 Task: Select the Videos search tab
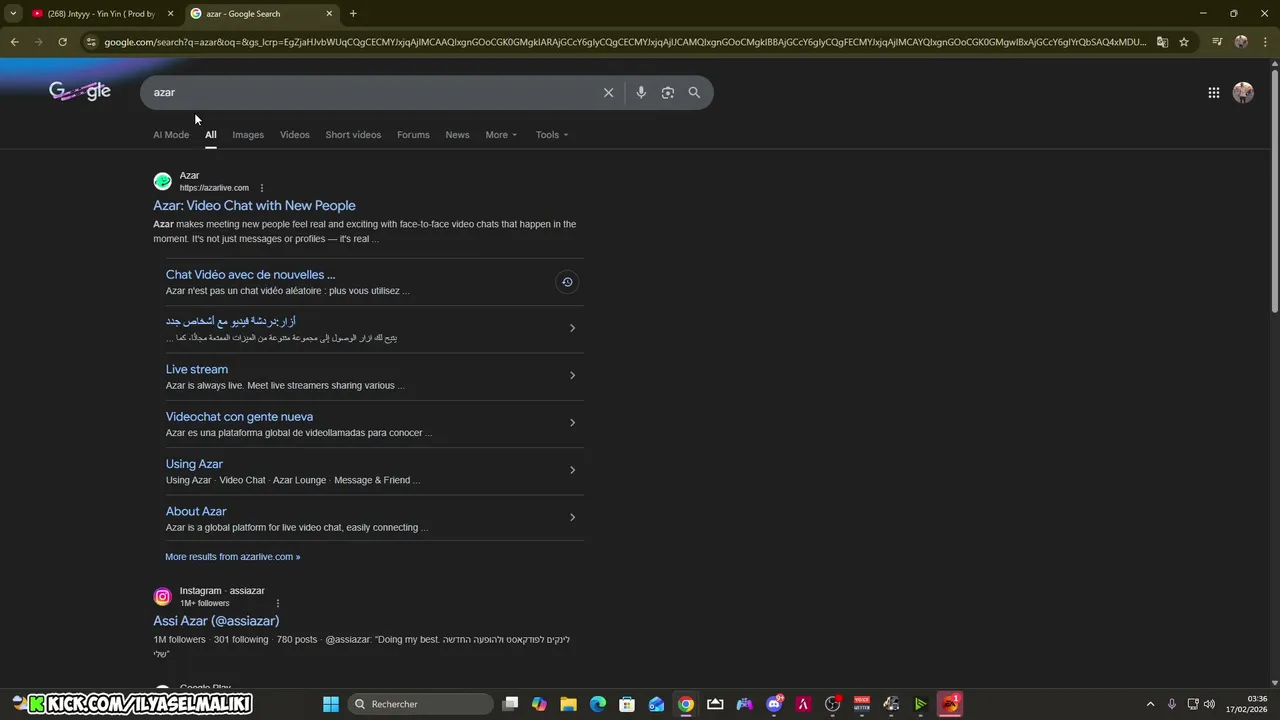point(294,135)
